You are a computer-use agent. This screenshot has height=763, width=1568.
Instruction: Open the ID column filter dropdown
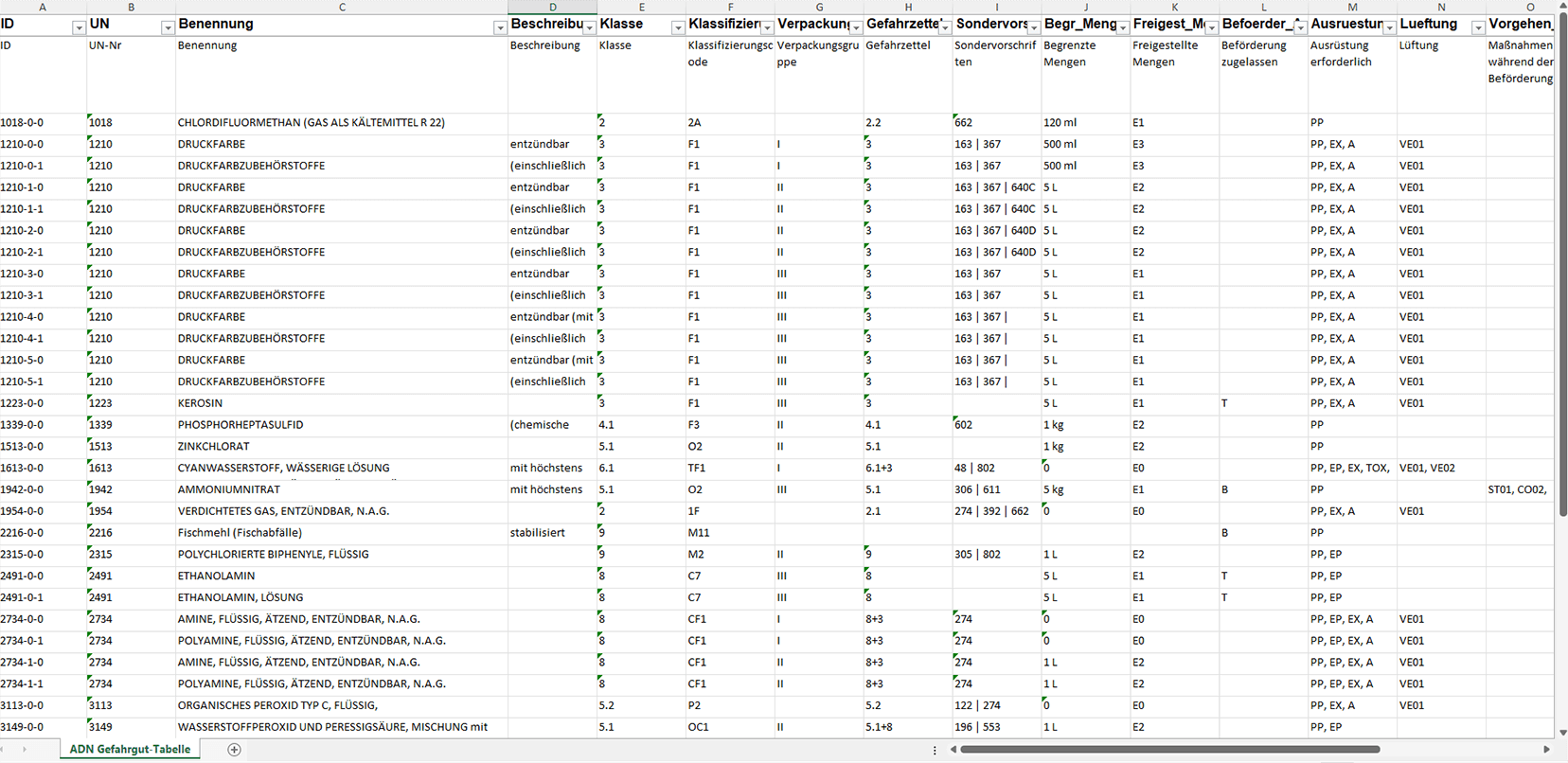(x=79, y=28)
